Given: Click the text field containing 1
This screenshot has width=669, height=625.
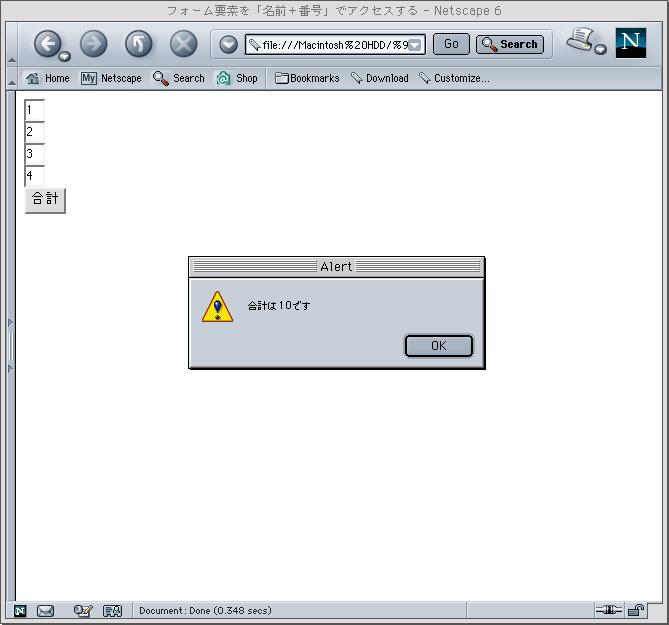Looking at the screenshot, I should pyautogui.click(x=35, y=110).
